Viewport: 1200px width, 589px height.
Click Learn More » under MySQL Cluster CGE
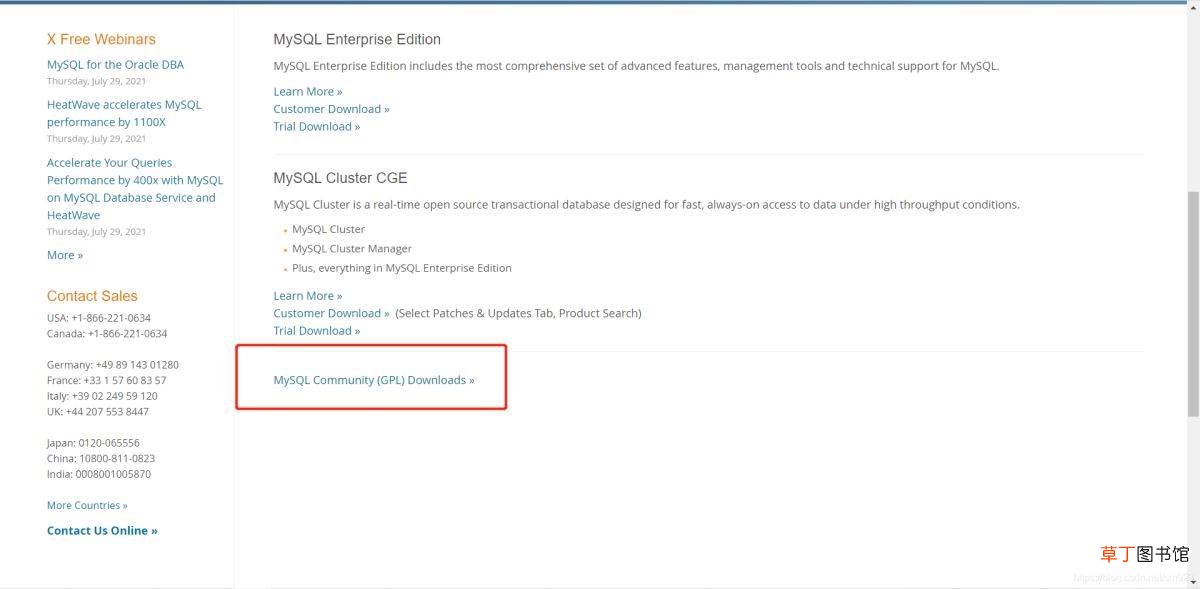308,296
